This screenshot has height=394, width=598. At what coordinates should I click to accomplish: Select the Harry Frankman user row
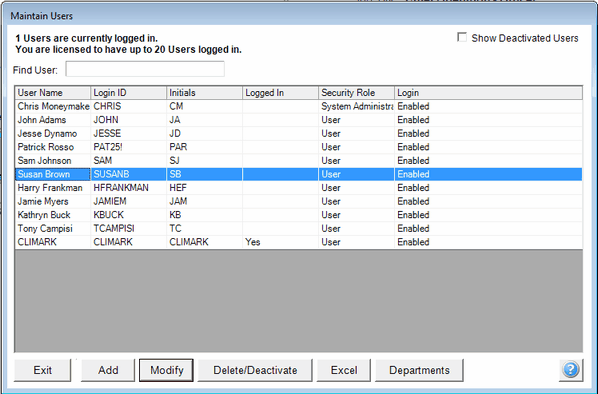[299, 188]
